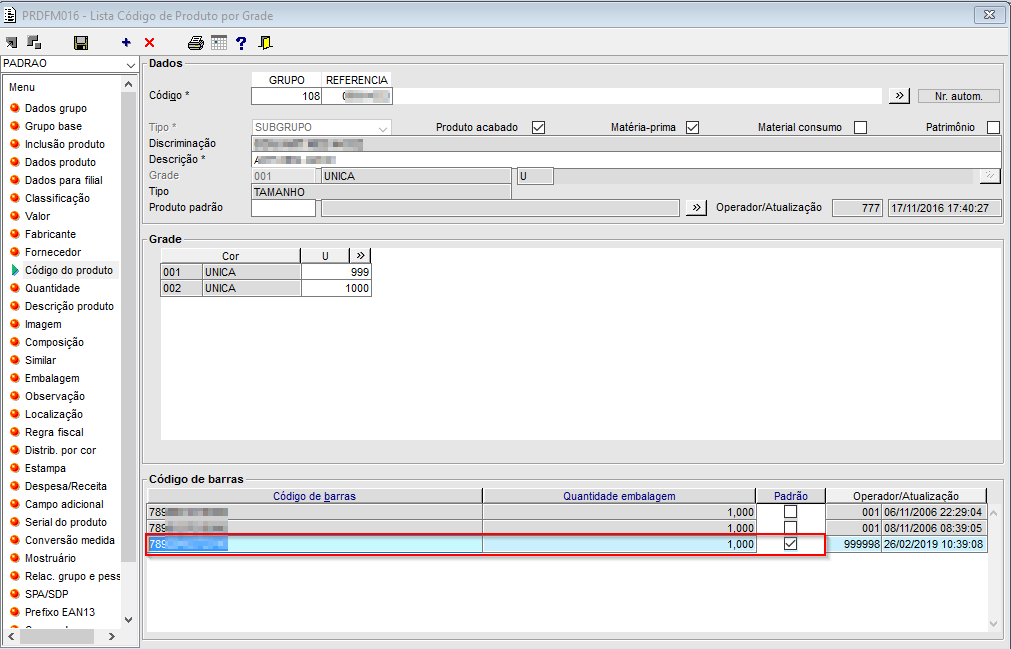Click the blue plus add record icon
The width and height of the screenshot is (1011, 649).
pos(126,43)
